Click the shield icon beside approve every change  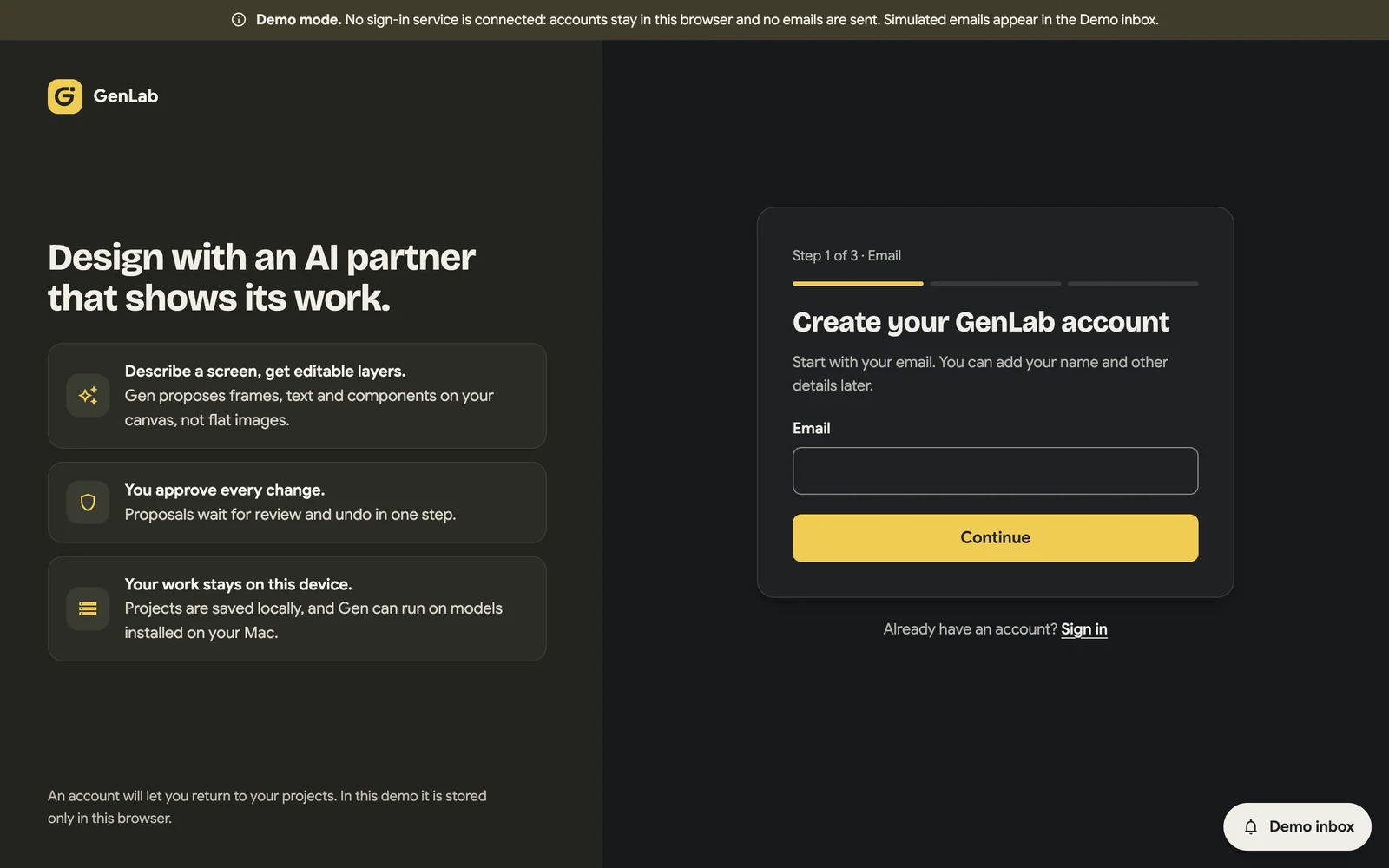[x=88, y=503]
